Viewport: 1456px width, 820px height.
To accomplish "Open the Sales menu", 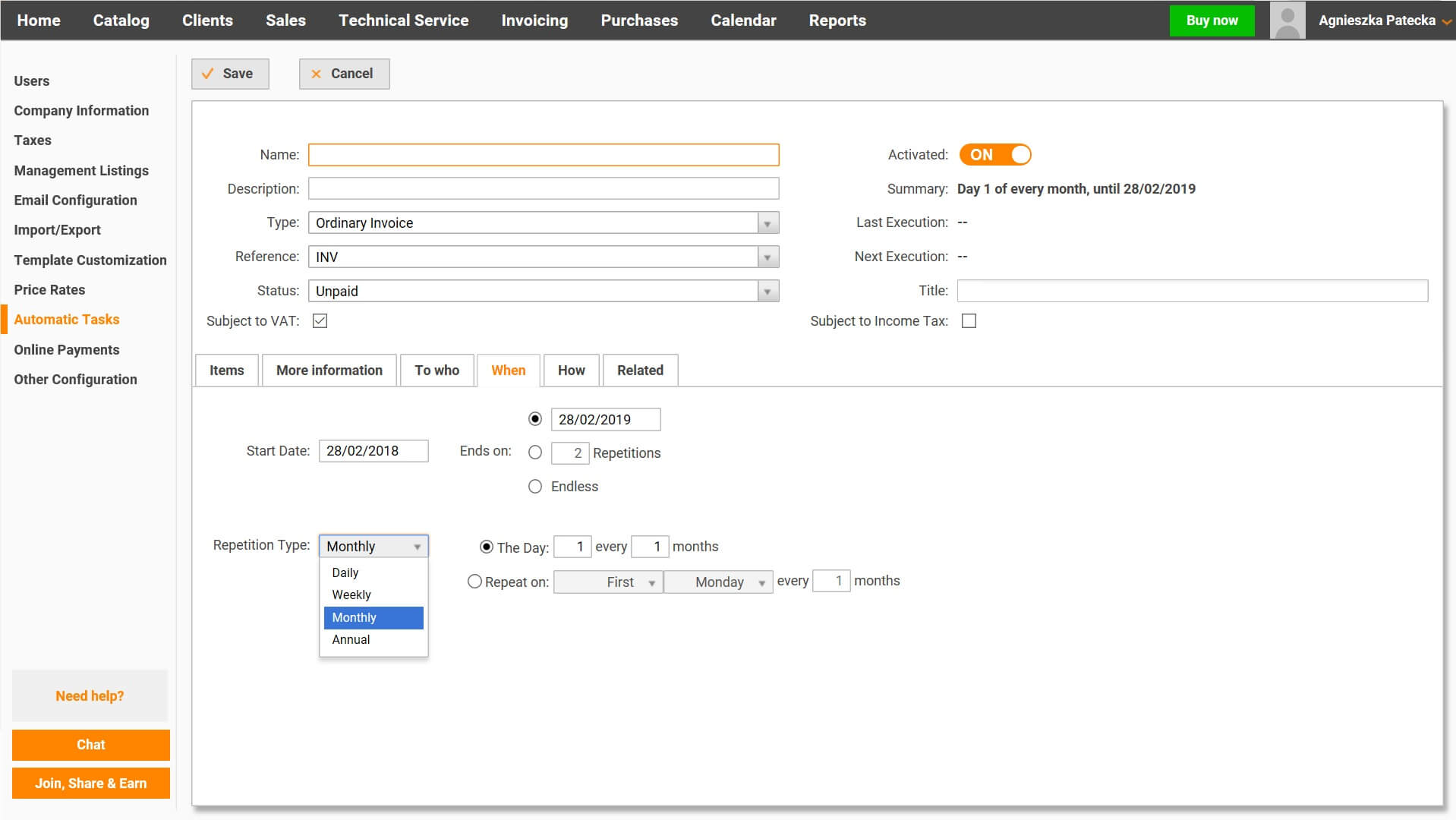I will (x=285, y=20).
